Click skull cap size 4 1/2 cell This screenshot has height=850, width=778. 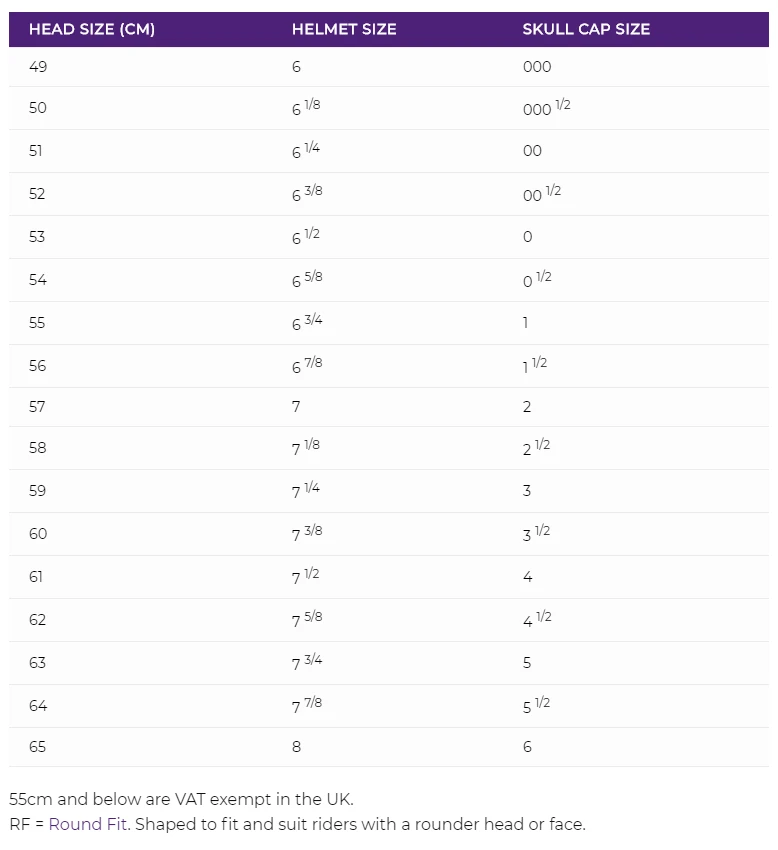537,620
